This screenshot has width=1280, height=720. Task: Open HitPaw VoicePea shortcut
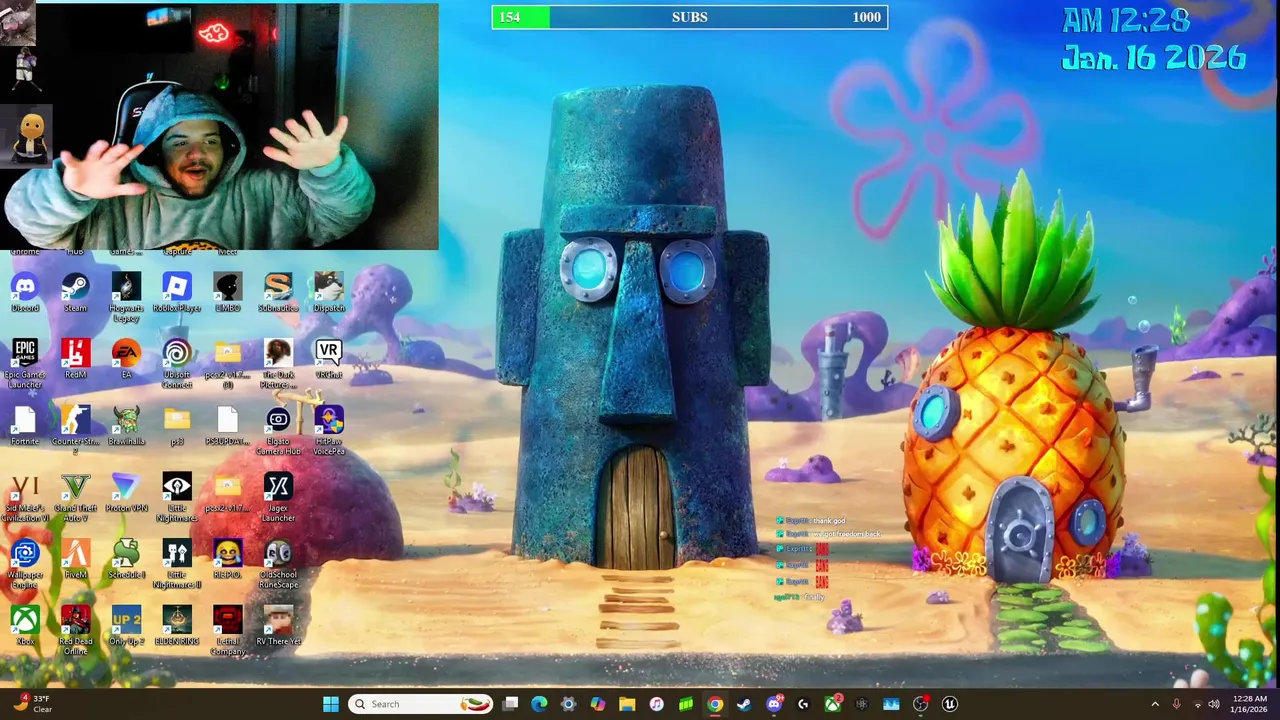point(329,430)
